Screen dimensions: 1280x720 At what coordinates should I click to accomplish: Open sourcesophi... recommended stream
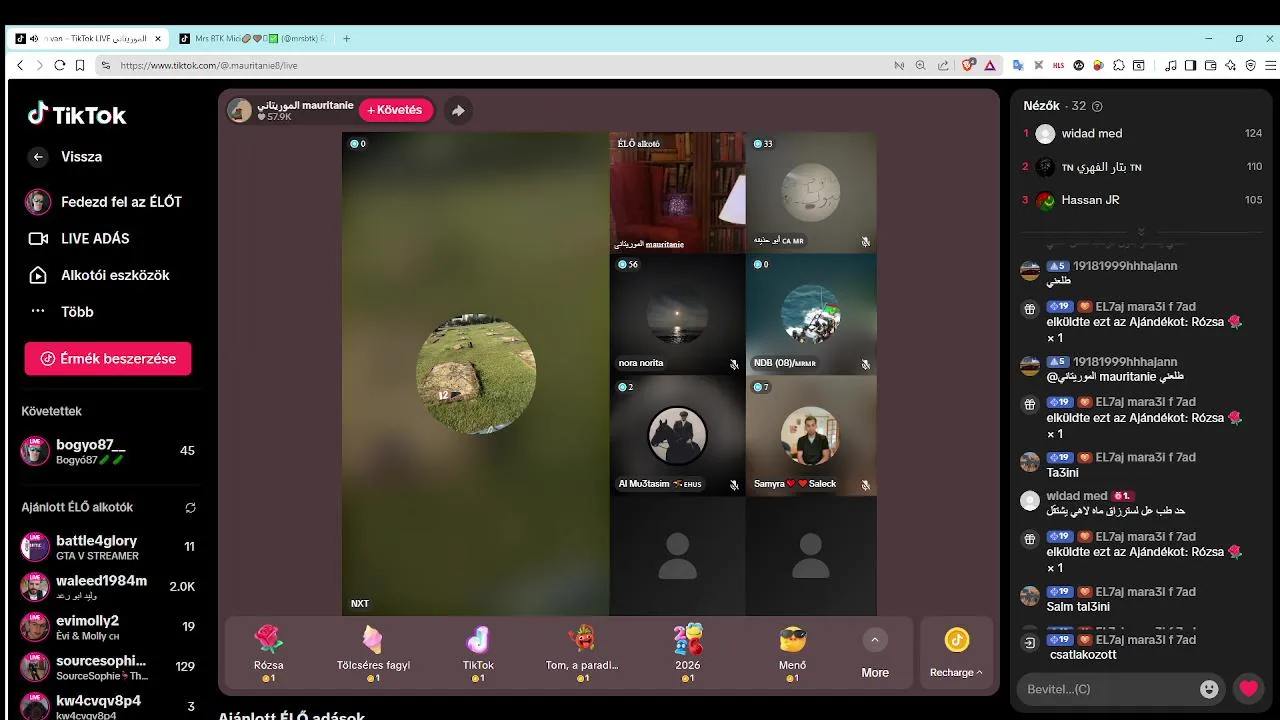[x=108, y=667]
